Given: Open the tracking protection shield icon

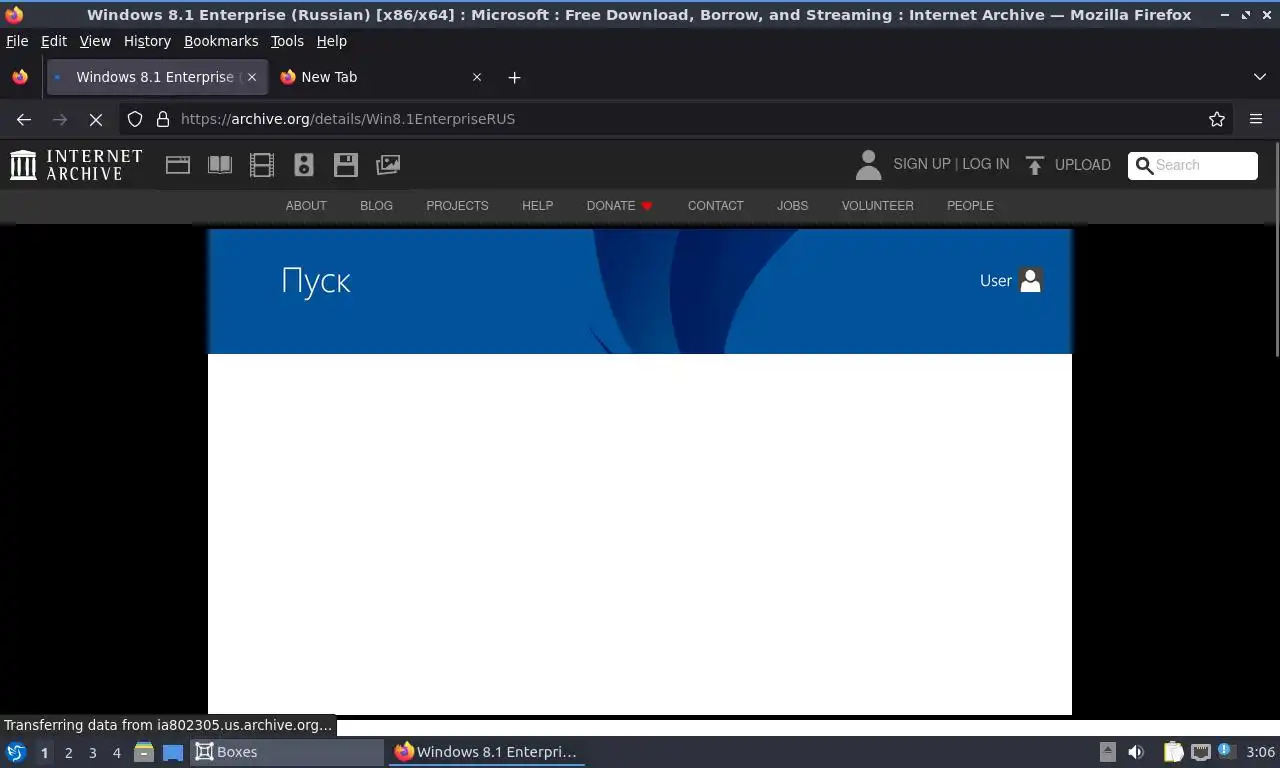Looking at the screenshot, I should 135,119.
